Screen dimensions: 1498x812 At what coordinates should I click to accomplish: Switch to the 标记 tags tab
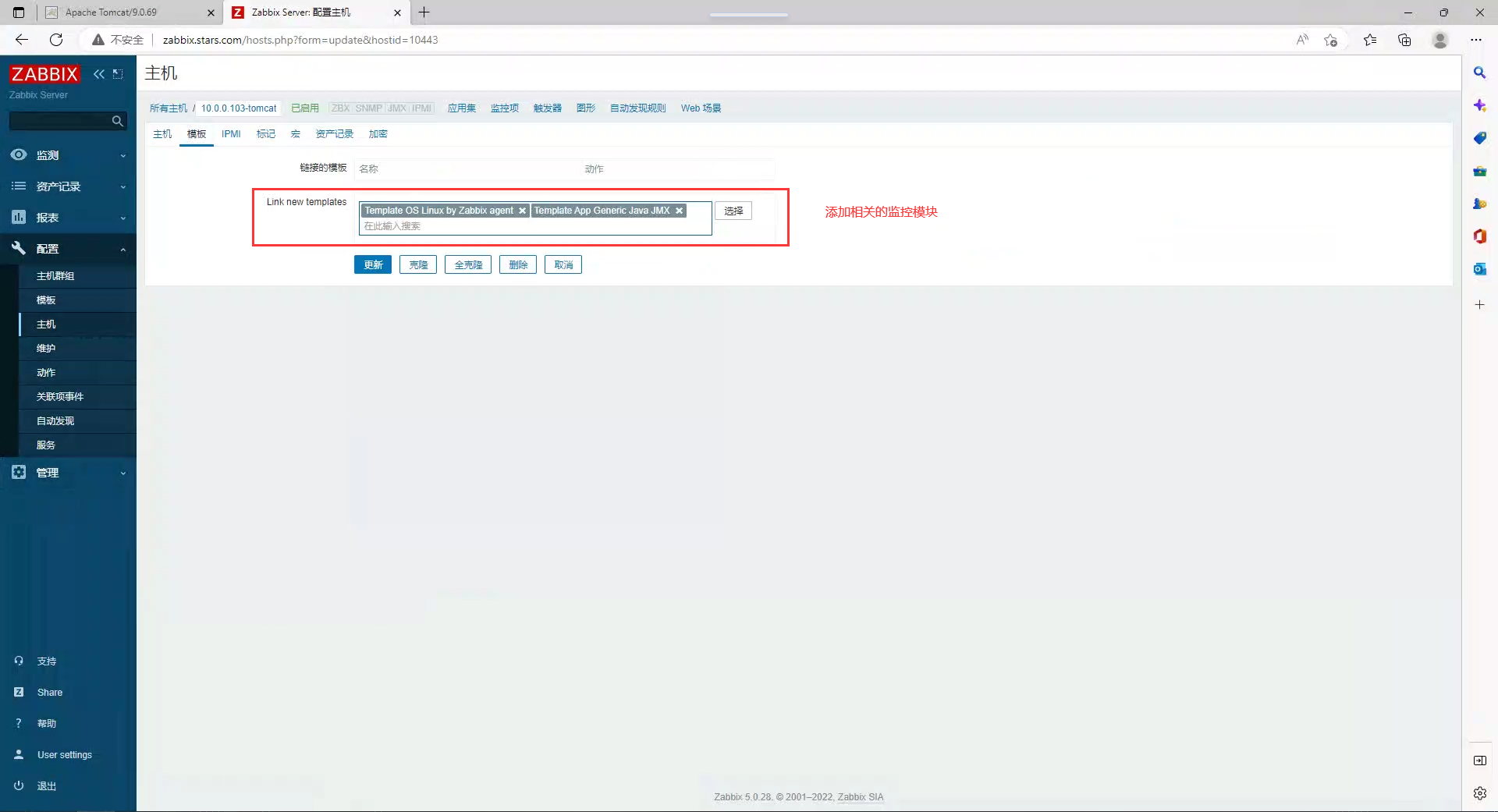tap(266, 134)
